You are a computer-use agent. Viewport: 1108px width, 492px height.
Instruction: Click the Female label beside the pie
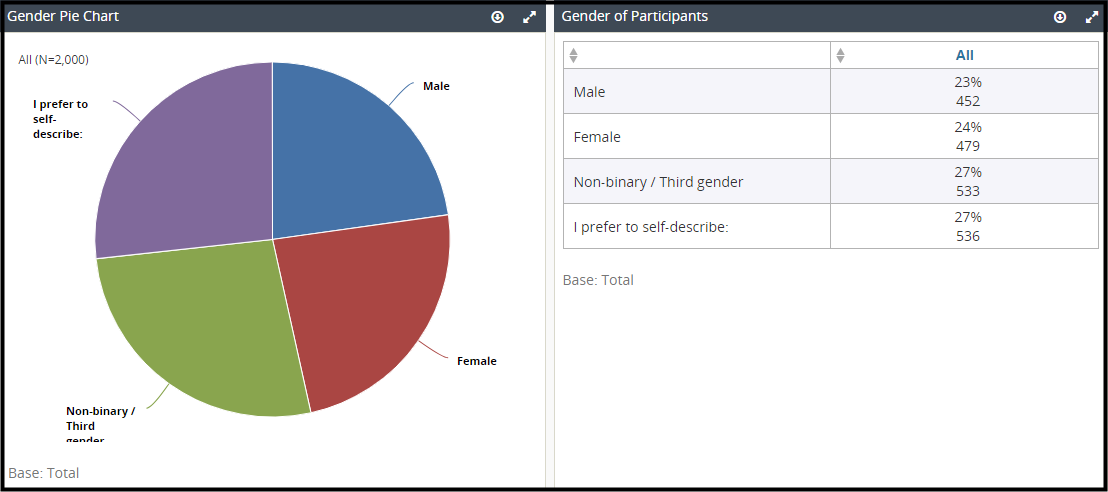477,361
